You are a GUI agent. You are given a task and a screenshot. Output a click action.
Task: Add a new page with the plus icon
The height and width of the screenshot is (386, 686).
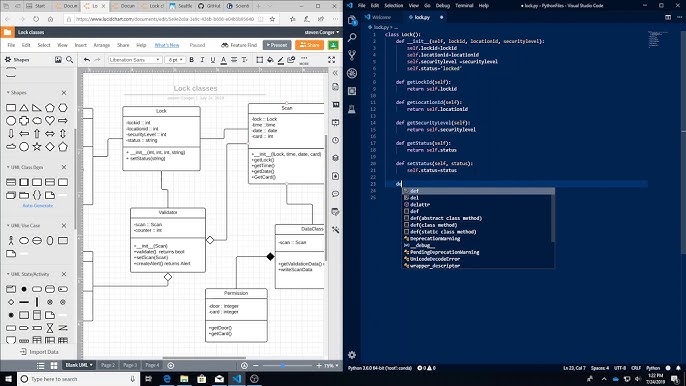171,365
